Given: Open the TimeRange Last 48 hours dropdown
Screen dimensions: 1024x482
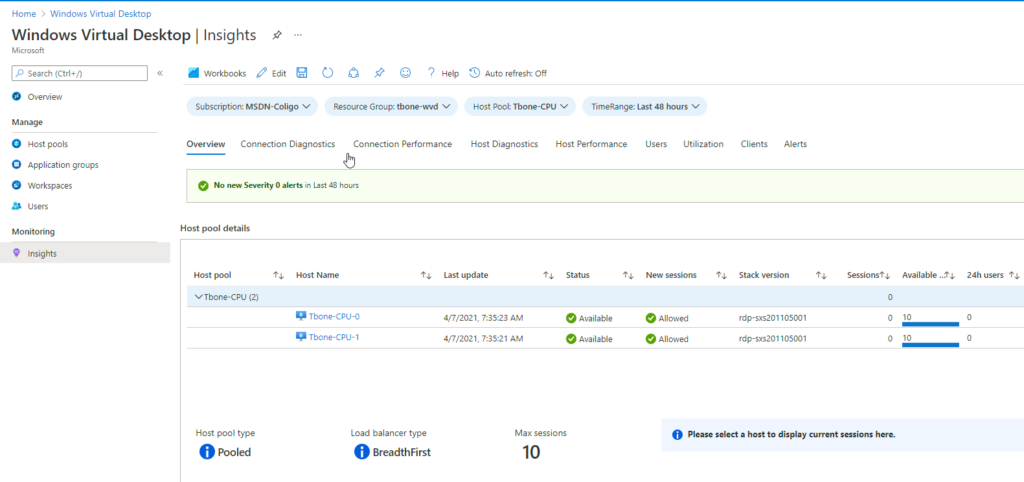Looking at the screenshot, I should (x=645, y=106).
